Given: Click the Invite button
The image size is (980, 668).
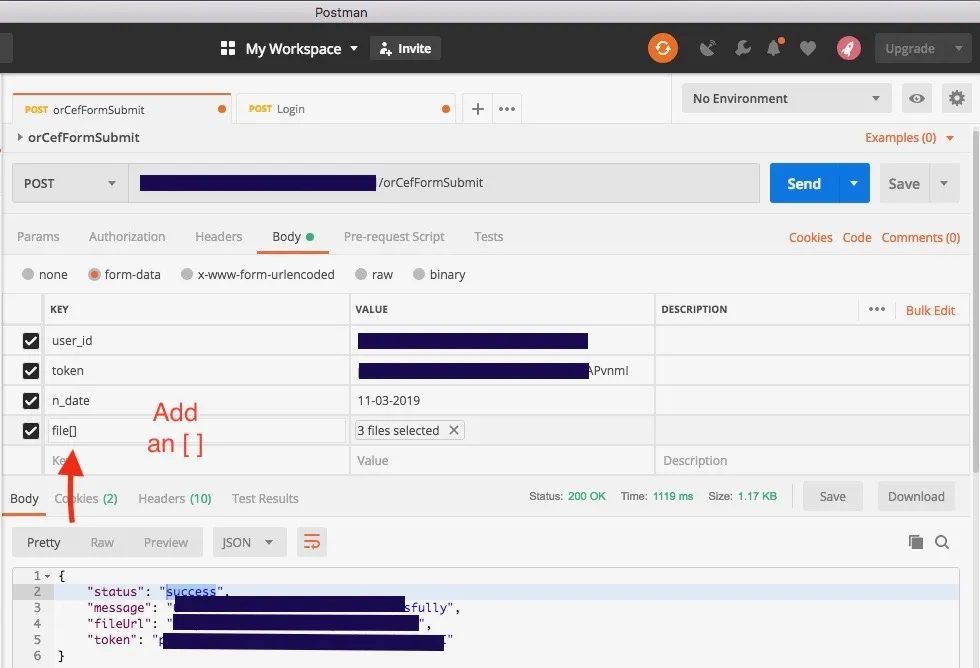Looking at the screenshot, I should click(x=405, y=48).
